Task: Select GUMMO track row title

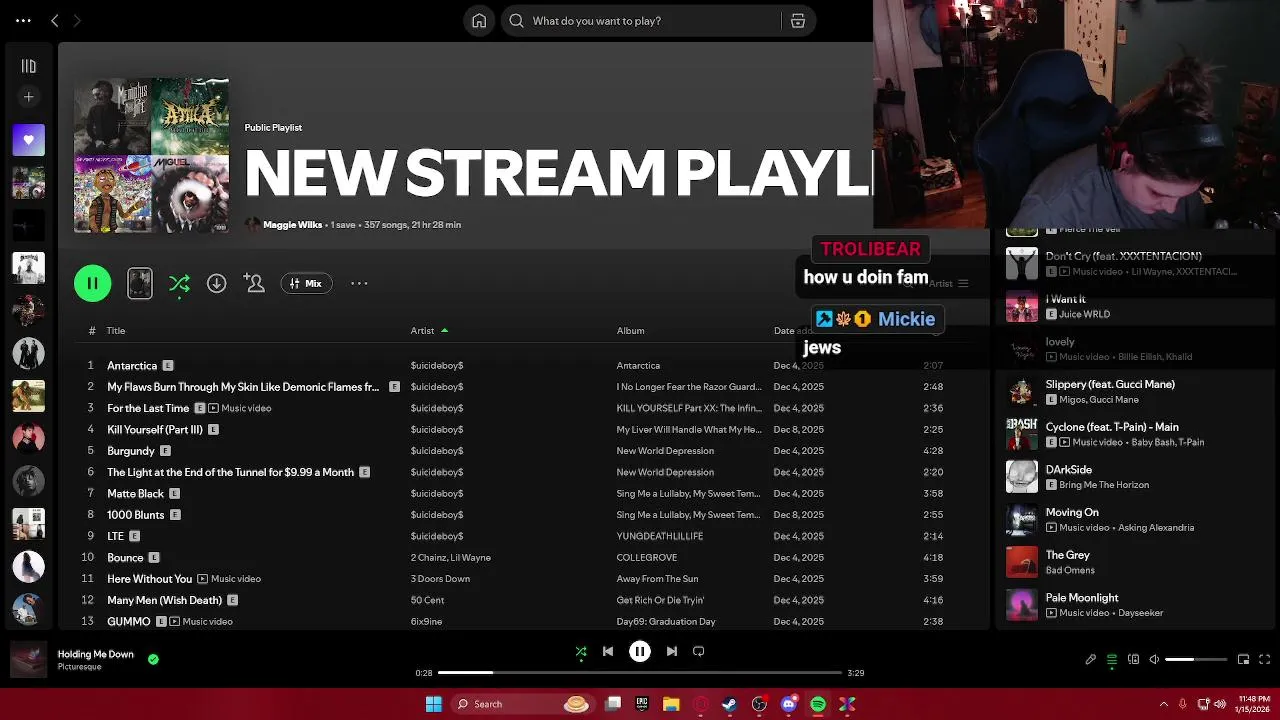Action: click(x=129, y=622)
